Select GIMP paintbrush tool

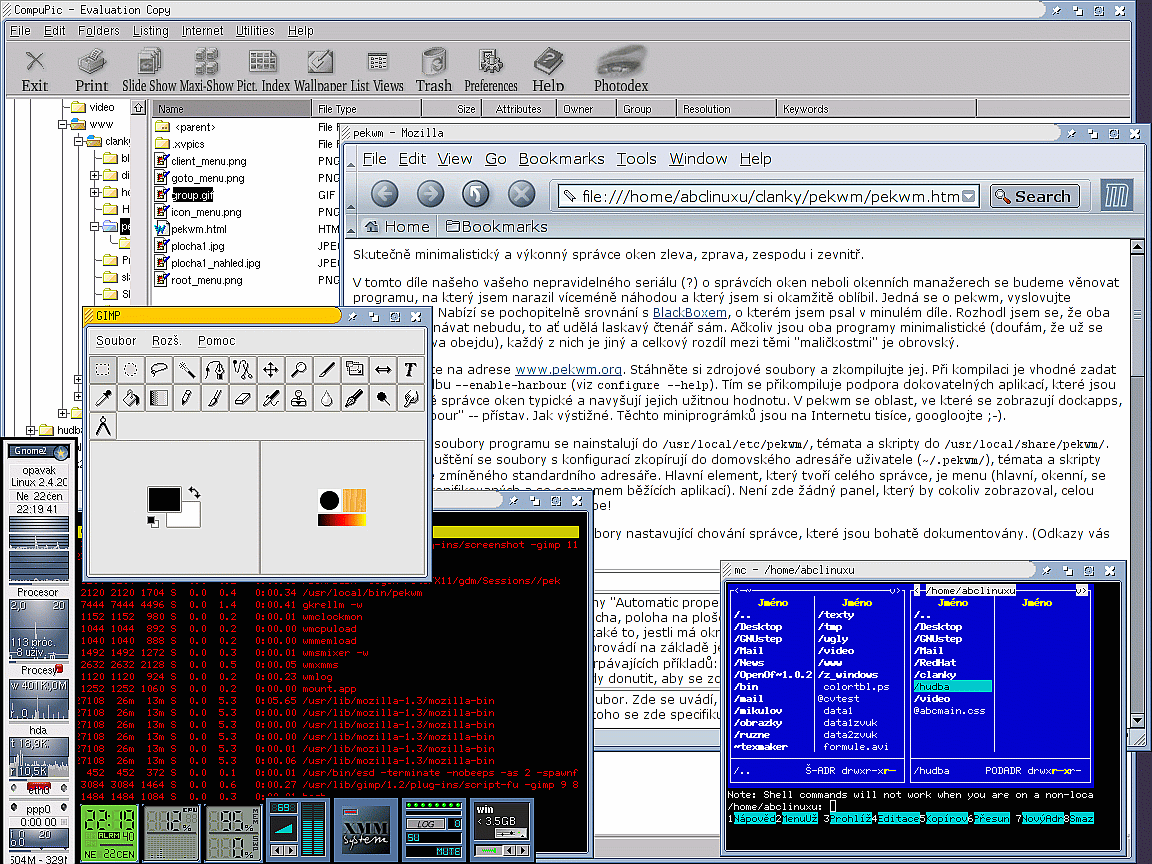[x=215, y=398]
